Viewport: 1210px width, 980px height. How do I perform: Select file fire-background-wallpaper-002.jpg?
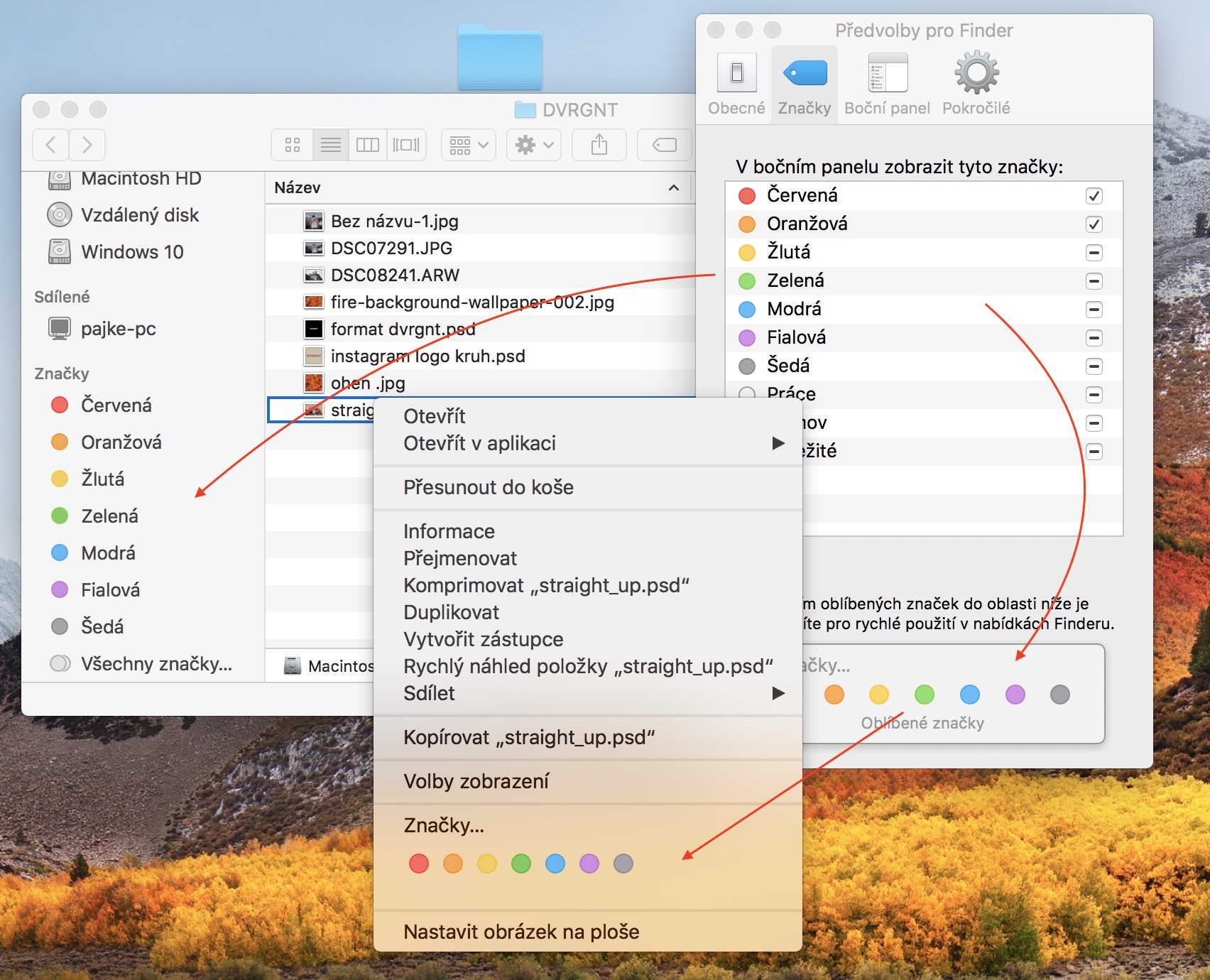point(472,302)
